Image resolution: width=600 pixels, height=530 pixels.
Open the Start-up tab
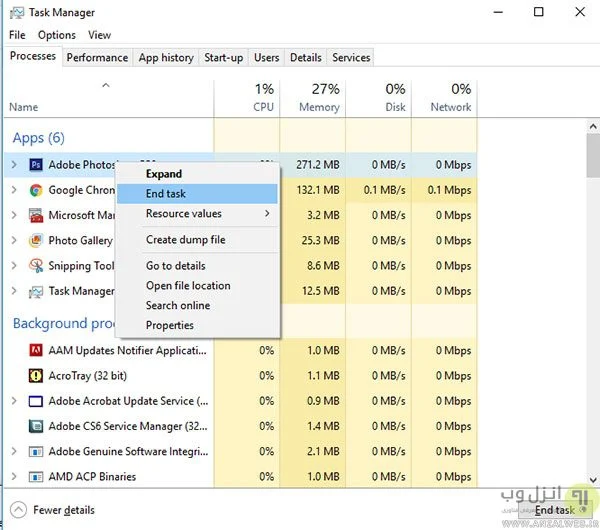(x=223, y=58)
